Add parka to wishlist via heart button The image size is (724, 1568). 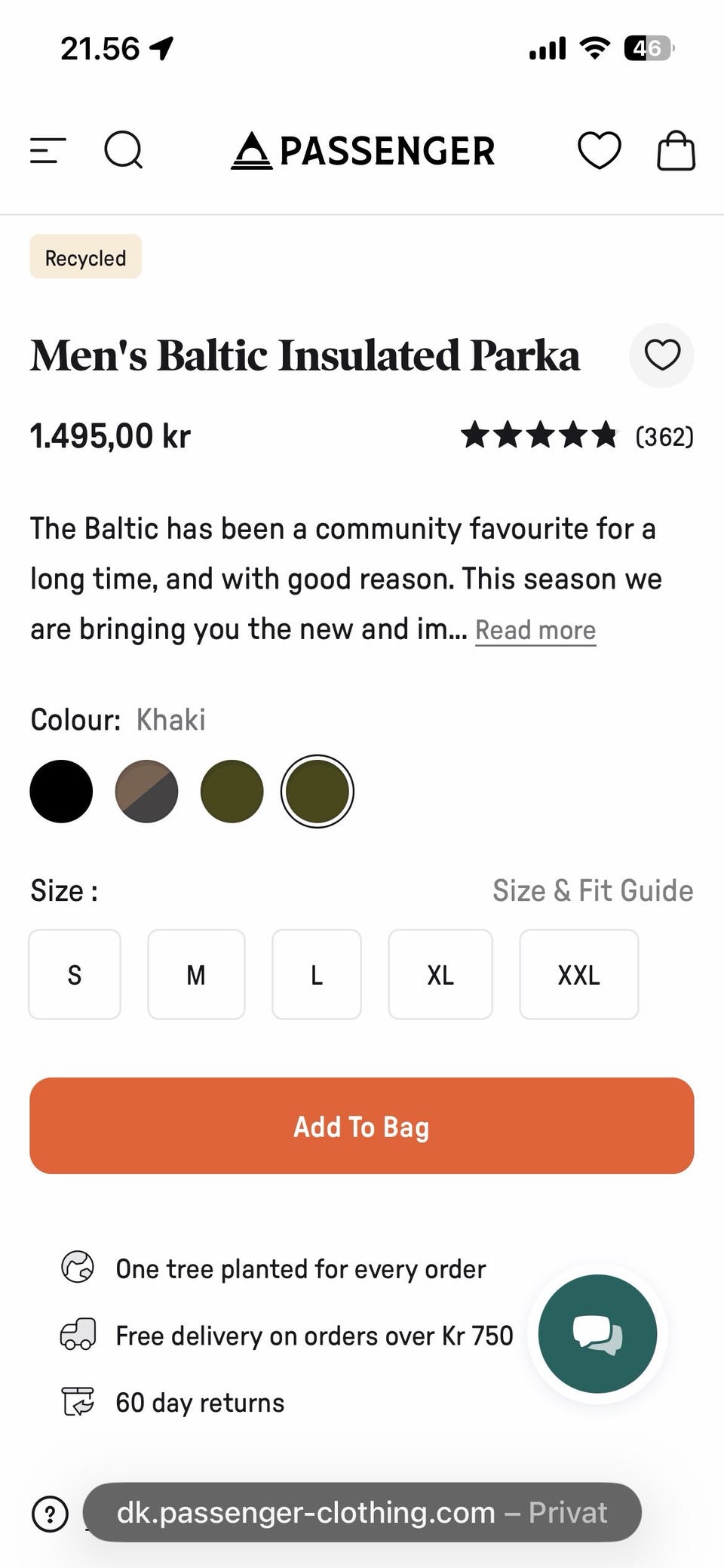(662, 355)
